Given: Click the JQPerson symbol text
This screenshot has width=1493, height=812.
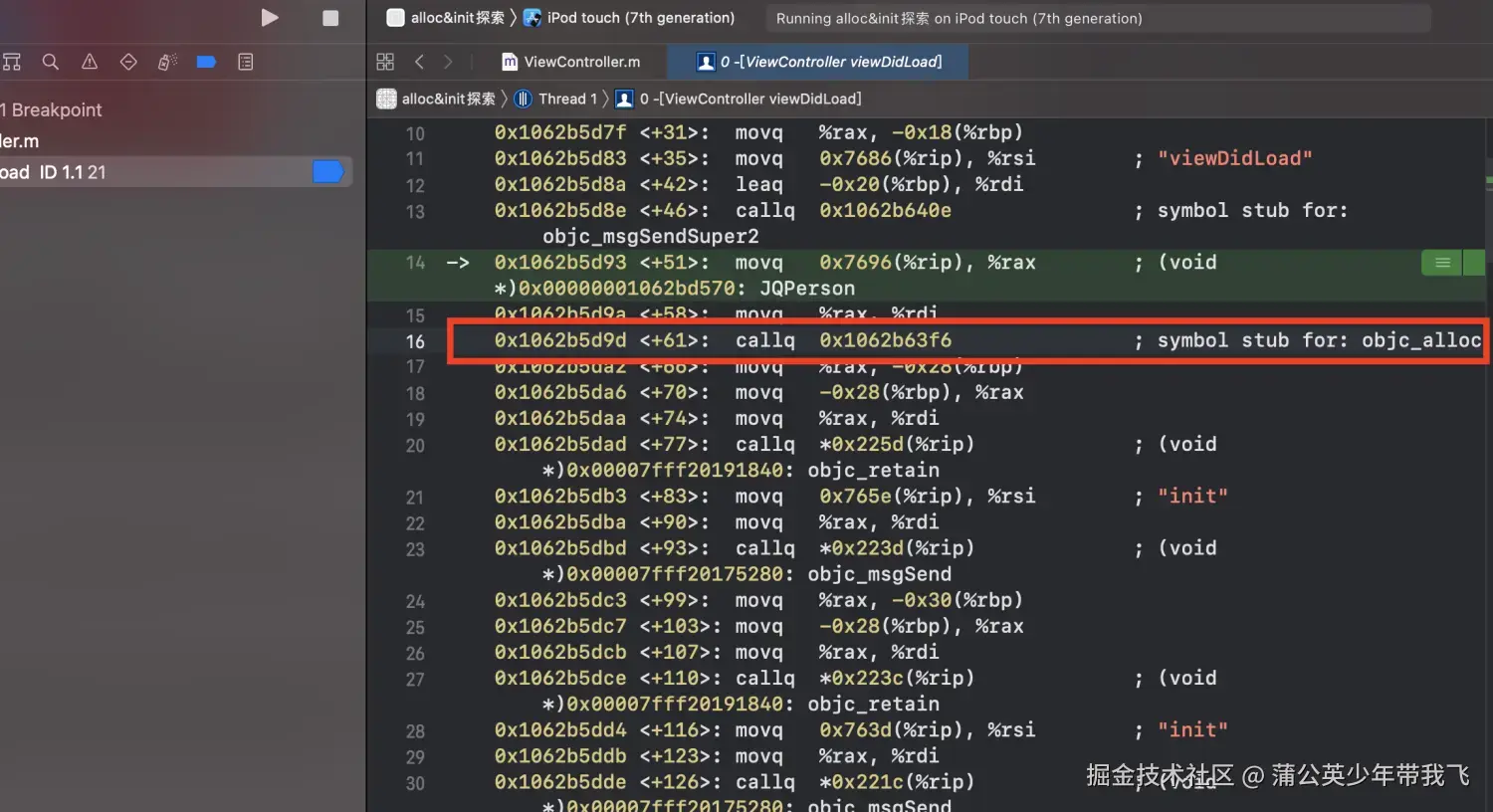Looking at the screenshot, I should [x=807, y=289].
